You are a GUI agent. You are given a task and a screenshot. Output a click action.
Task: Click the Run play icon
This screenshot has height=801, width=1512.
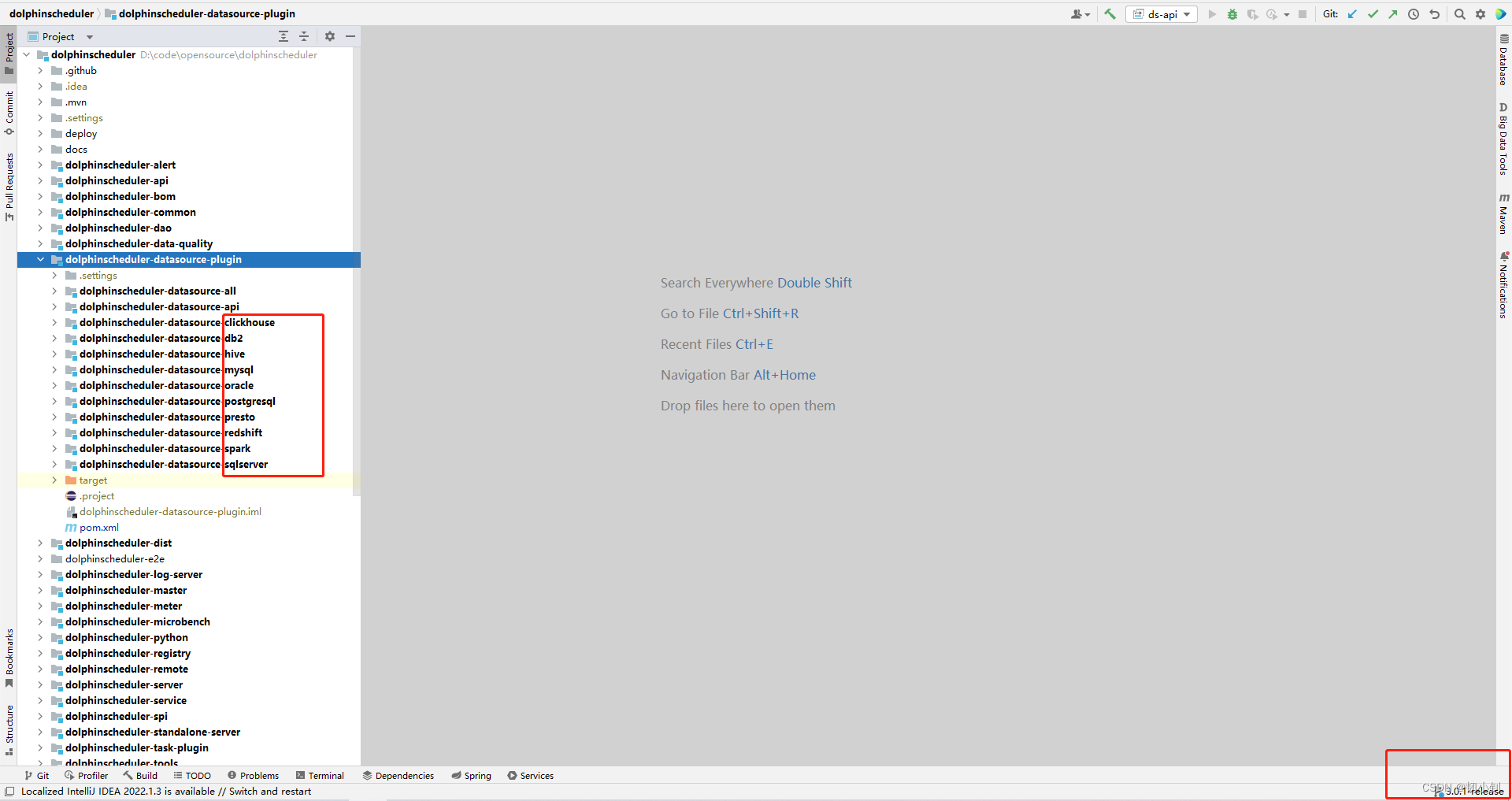point(1212,14)
